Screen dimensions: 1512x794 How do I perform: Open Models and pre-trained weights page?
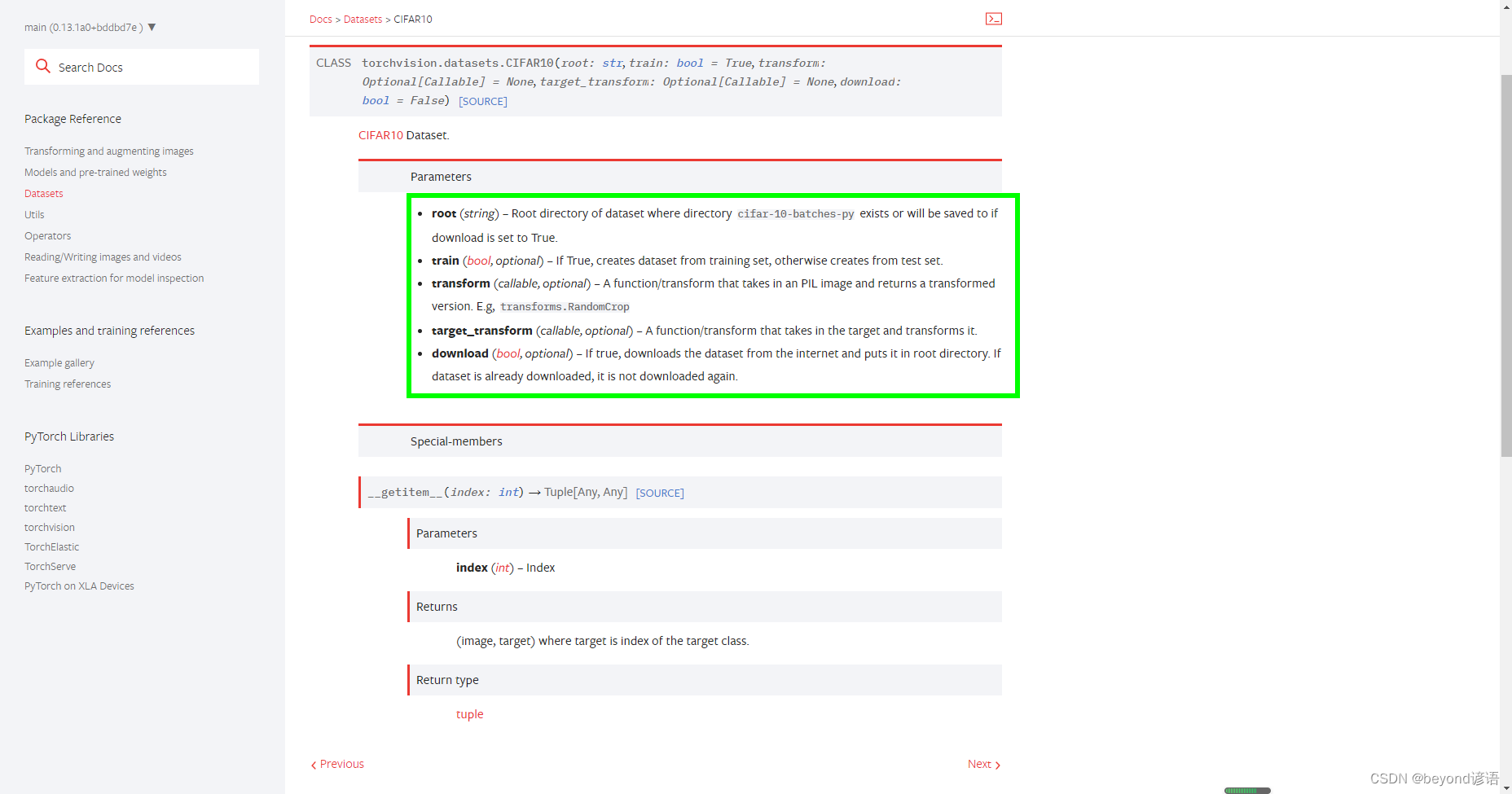click(x=95, y=173)
